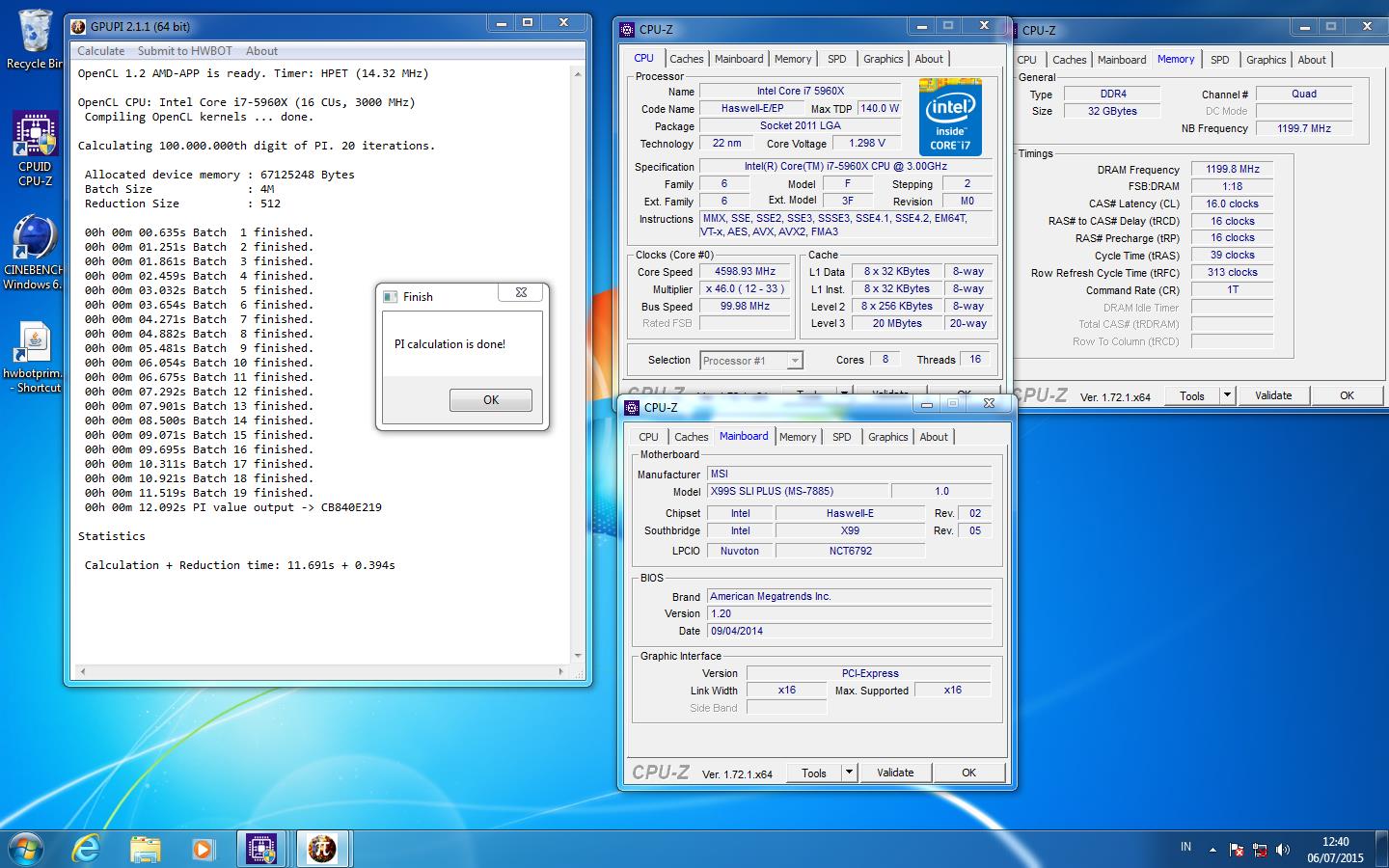
Task: Click the Core Speed value 4598.93 MHz
Action: [x=745, y=272]
